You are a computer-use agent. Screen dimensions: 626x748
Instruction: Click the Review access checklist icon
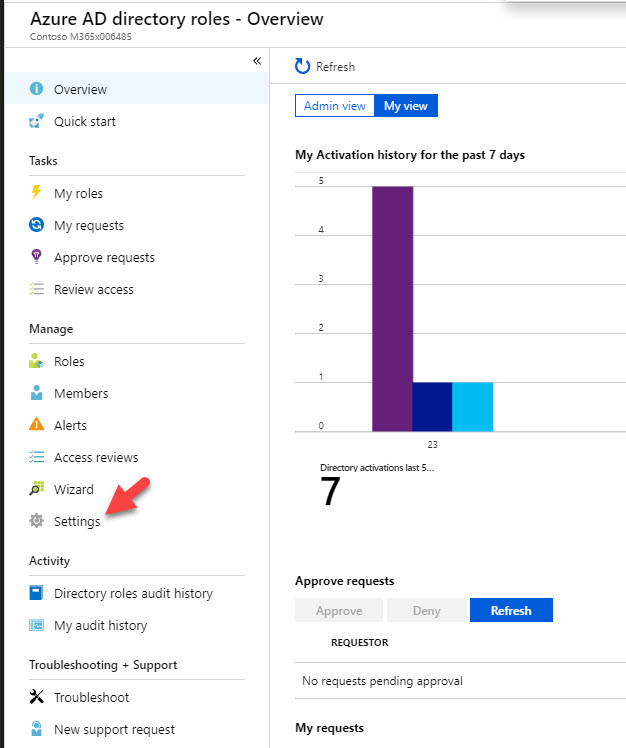click(36, 289)
